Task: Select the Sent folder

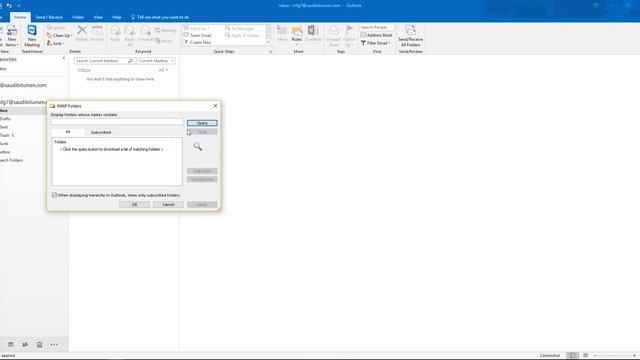Action: [x=4, y=127]
